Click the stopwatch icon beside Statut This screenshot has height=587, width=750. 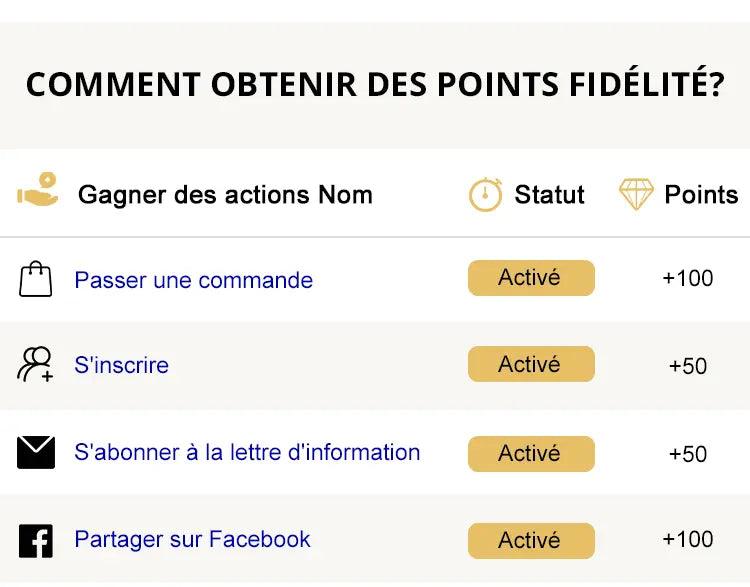pyautogui.click(x=485, y=194)
